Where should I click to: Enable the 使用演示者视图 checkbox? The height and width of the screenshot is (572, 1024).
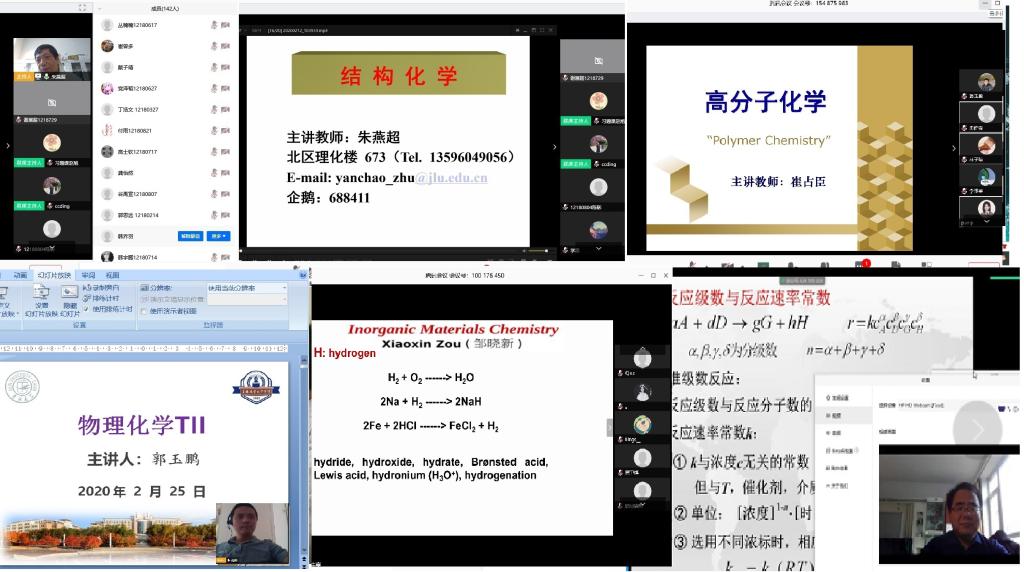pyautogui.click(x=144, y=311)
